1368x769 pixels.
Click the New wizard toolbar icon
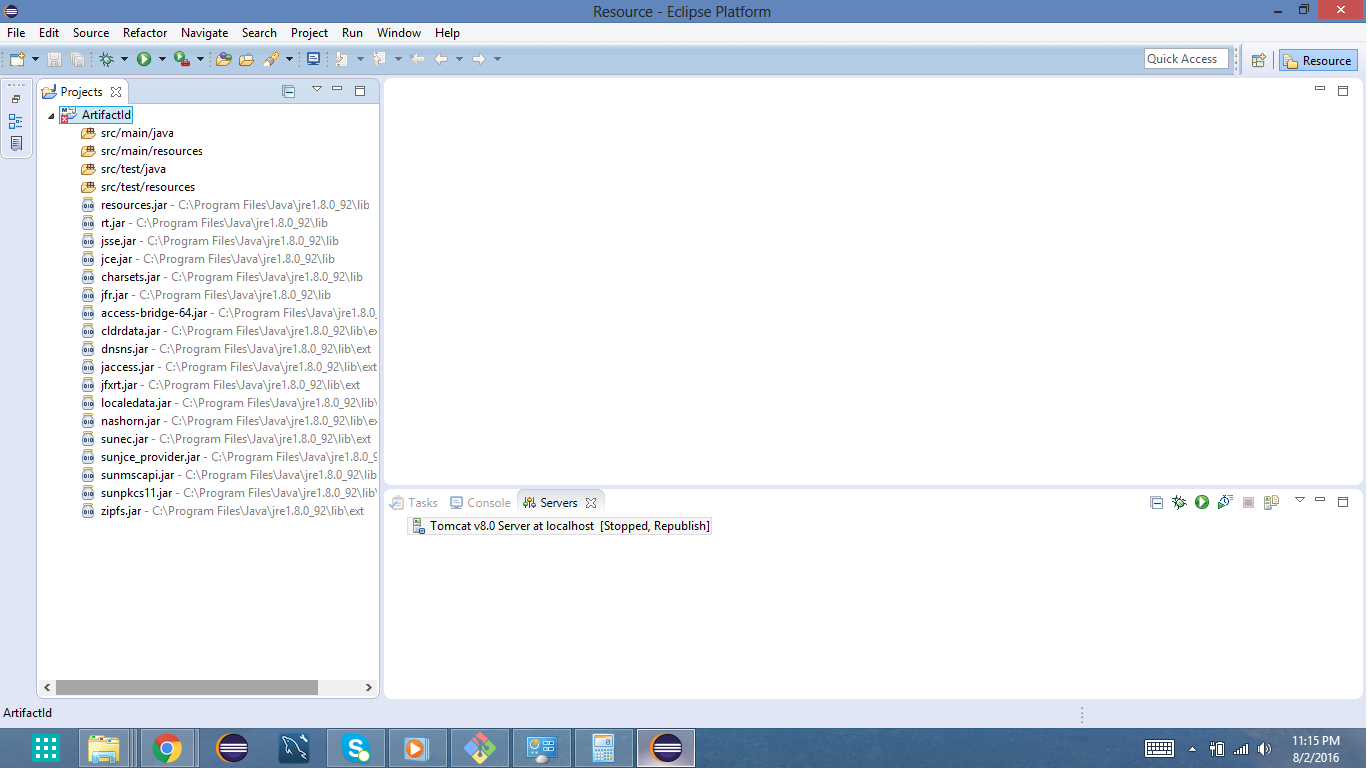(17, 59)
